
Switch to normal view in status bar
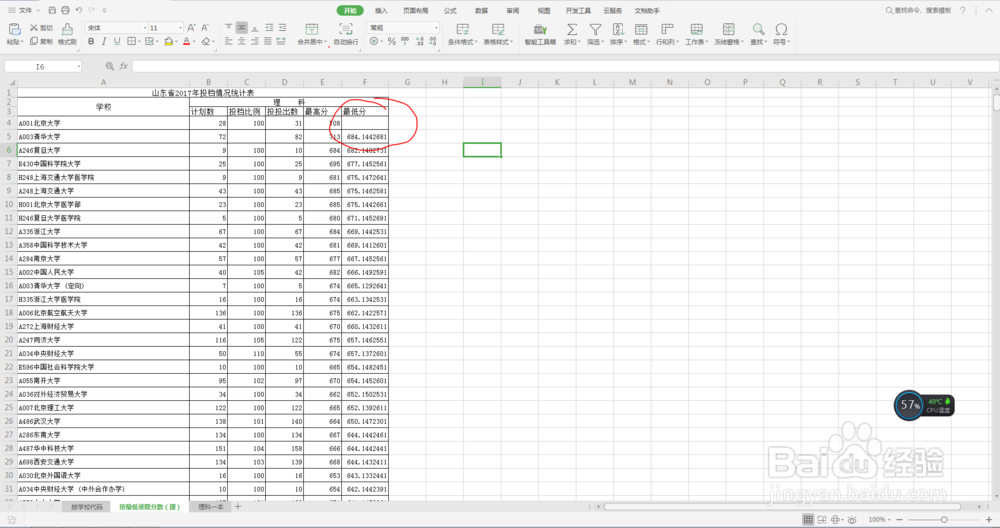tap(808, 520)
